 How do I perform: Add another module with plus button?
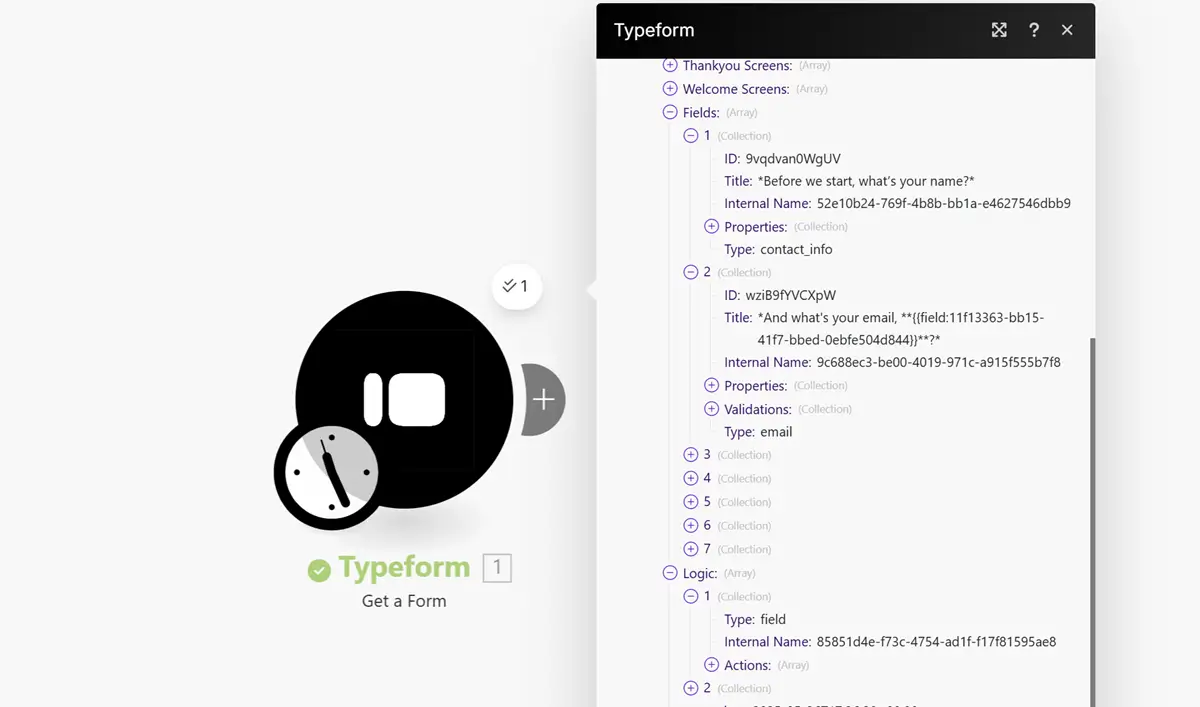point(543,400)
